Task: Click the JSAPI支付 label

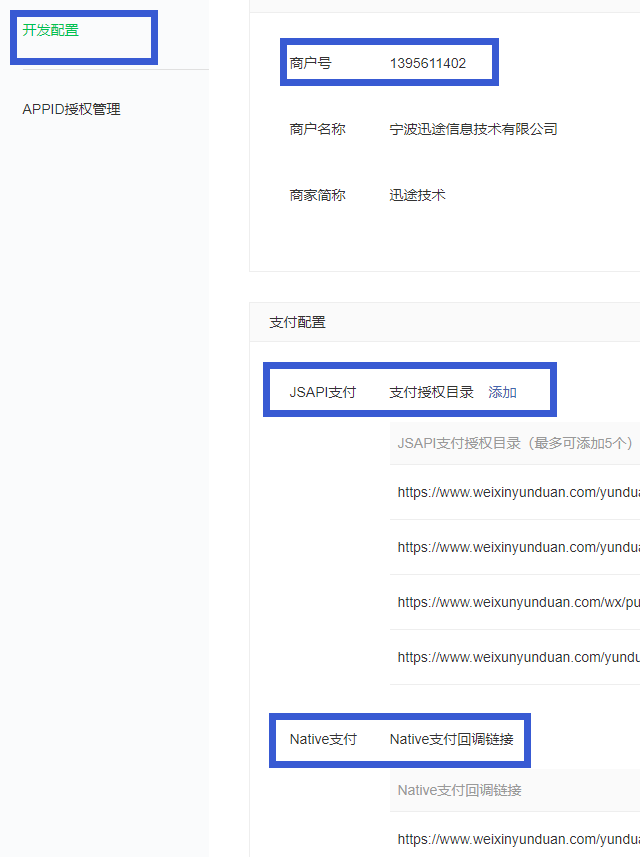Action: (x=322, y=392)
